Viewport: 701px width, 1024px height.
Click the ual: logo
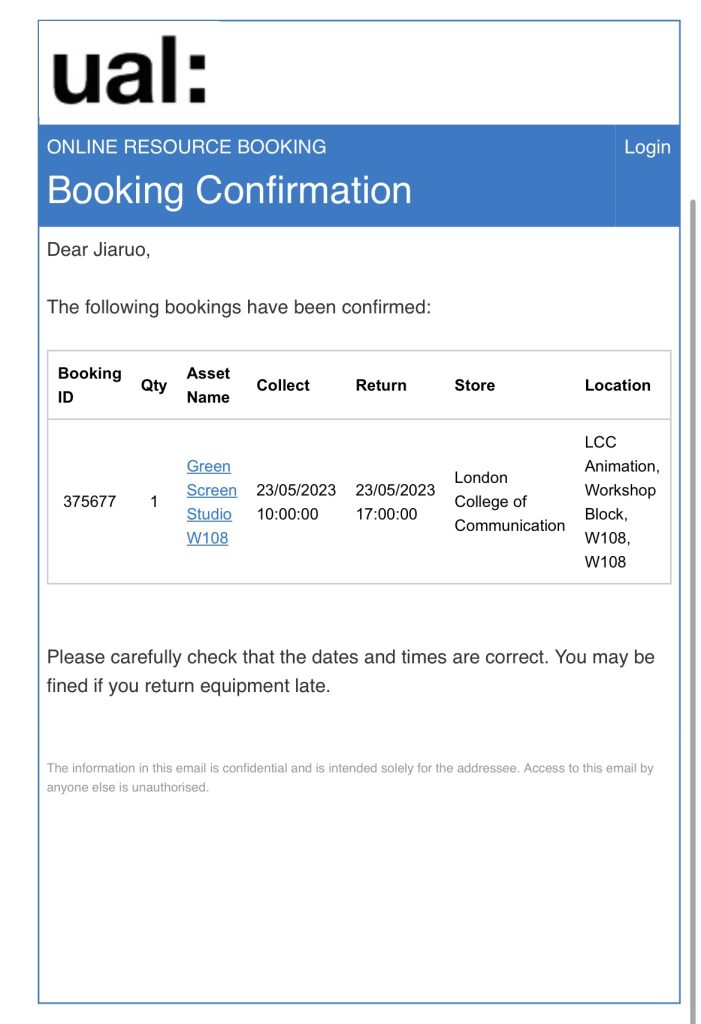point(129,71)
